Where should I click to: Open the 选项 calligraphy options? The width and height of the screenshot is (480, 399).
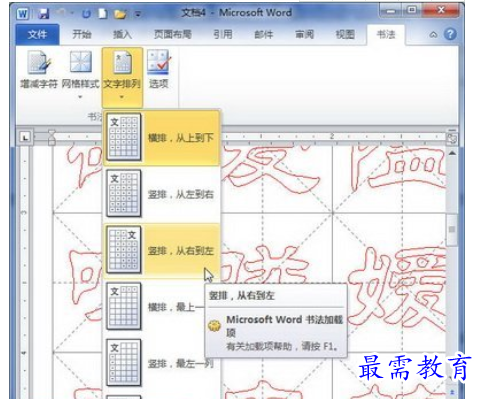[159, 69]
